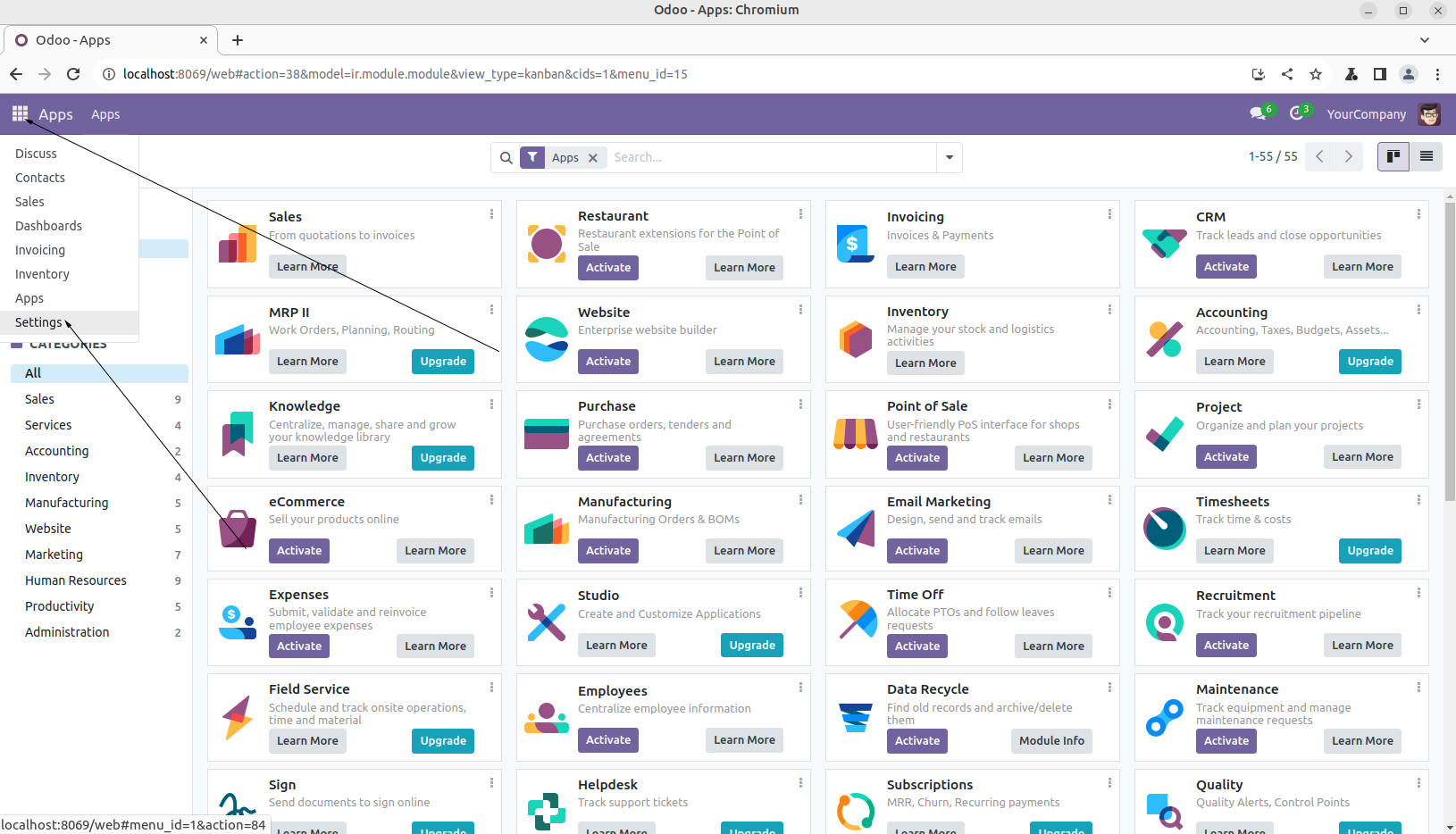Open the activities clock icon in navbar
Screen dimensions: 1456x834
pyautogui.click(x=1297, y=113)
